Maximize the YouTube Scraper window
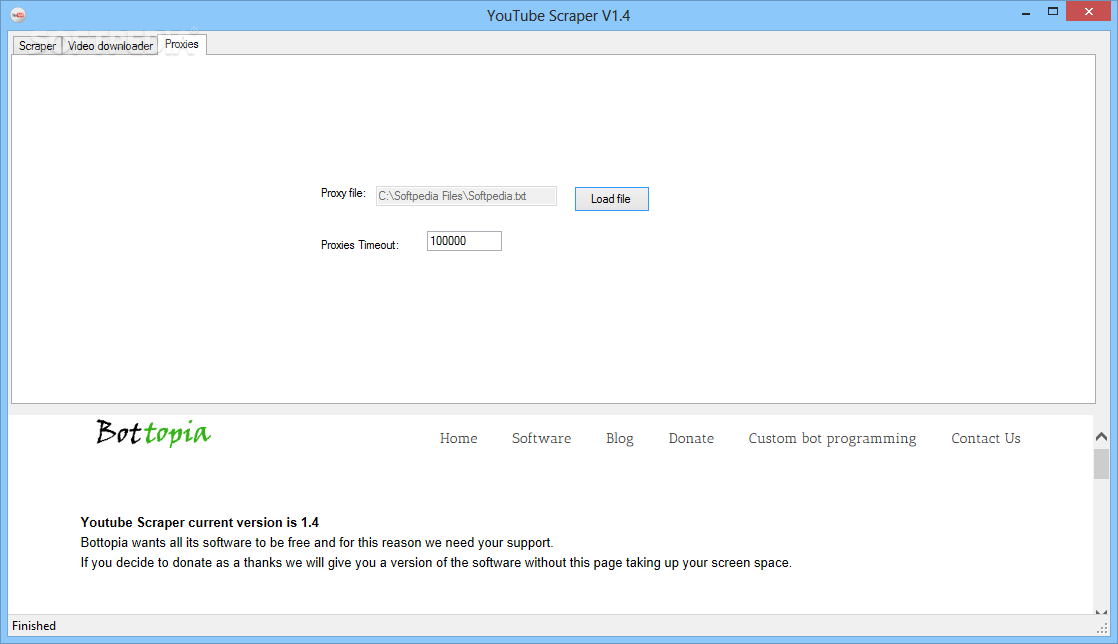The height and width of the screenshot is (644, 1118). (1052, 11)
